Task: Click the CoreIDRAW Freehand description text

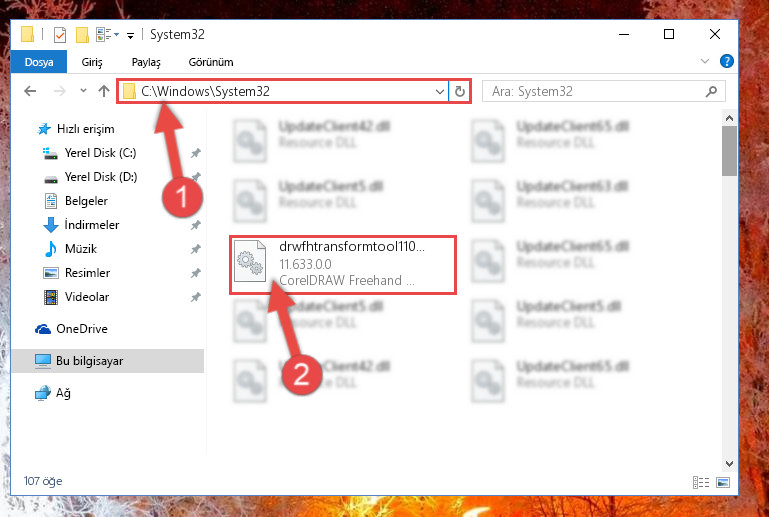Action: tap(347, 281)
